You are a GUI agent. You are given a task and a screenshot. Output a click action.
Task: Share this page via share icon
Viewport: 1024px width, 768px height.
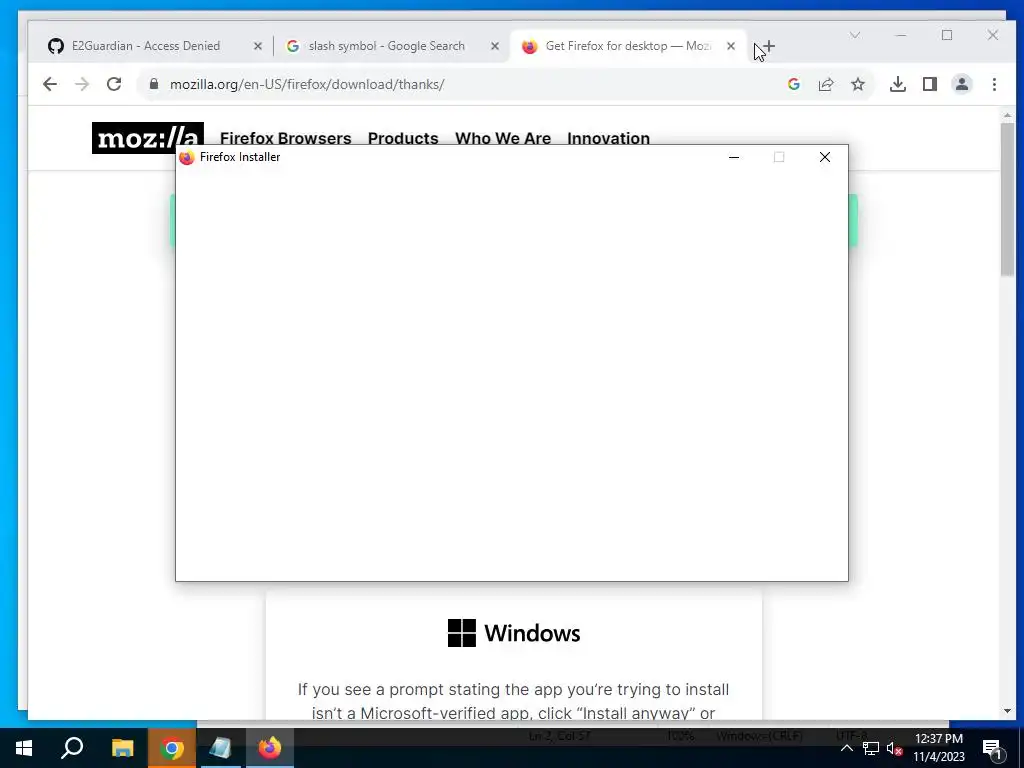pyautogui.click(x=825, y=84)
